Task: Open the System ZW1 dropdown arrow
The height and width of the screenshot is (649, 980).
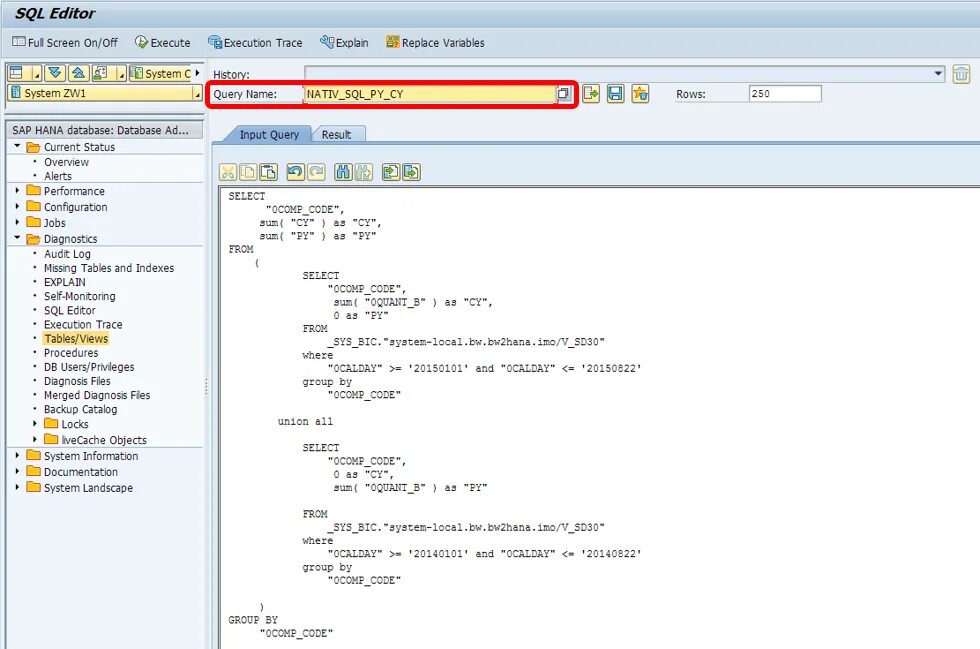Action: (198, 93)
